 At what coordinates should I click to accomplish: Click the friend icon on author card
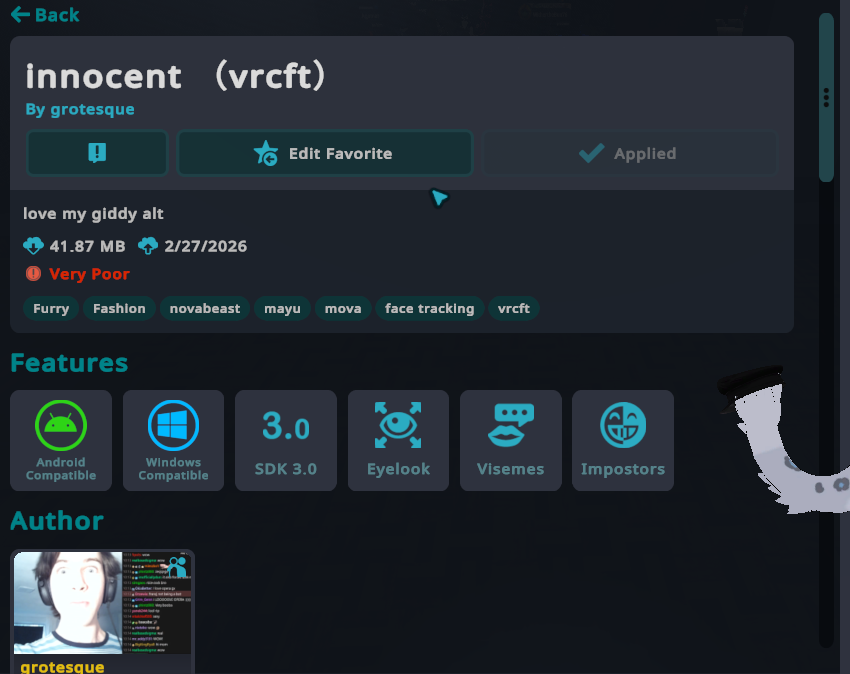click(177, 567)
